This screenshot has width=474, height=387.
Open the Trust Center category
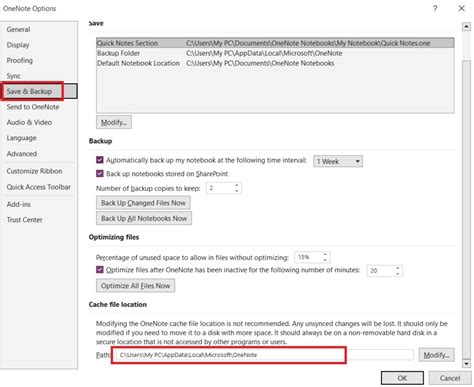(25, 220)
